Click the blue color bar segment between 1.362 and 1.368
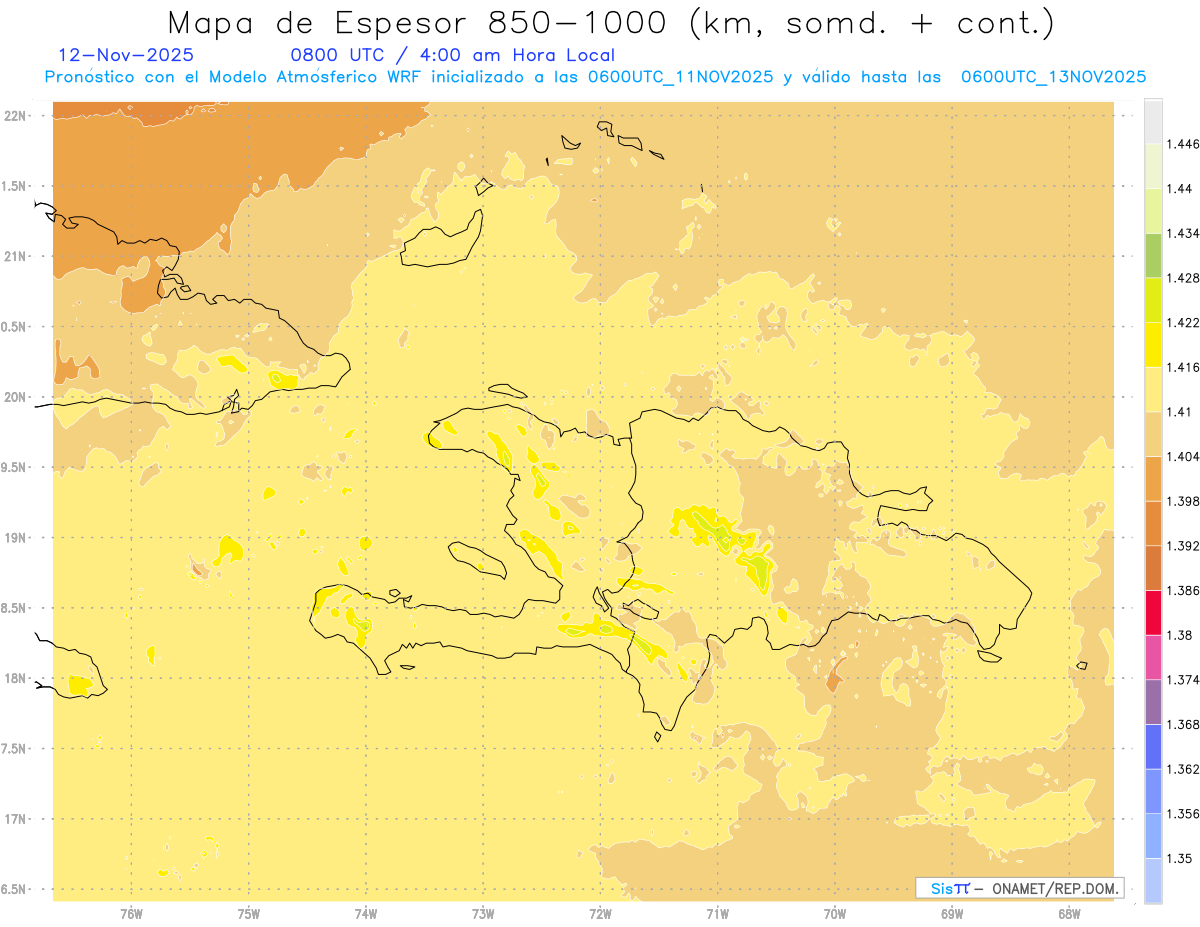1200x927 pixels. point(1153,747)
